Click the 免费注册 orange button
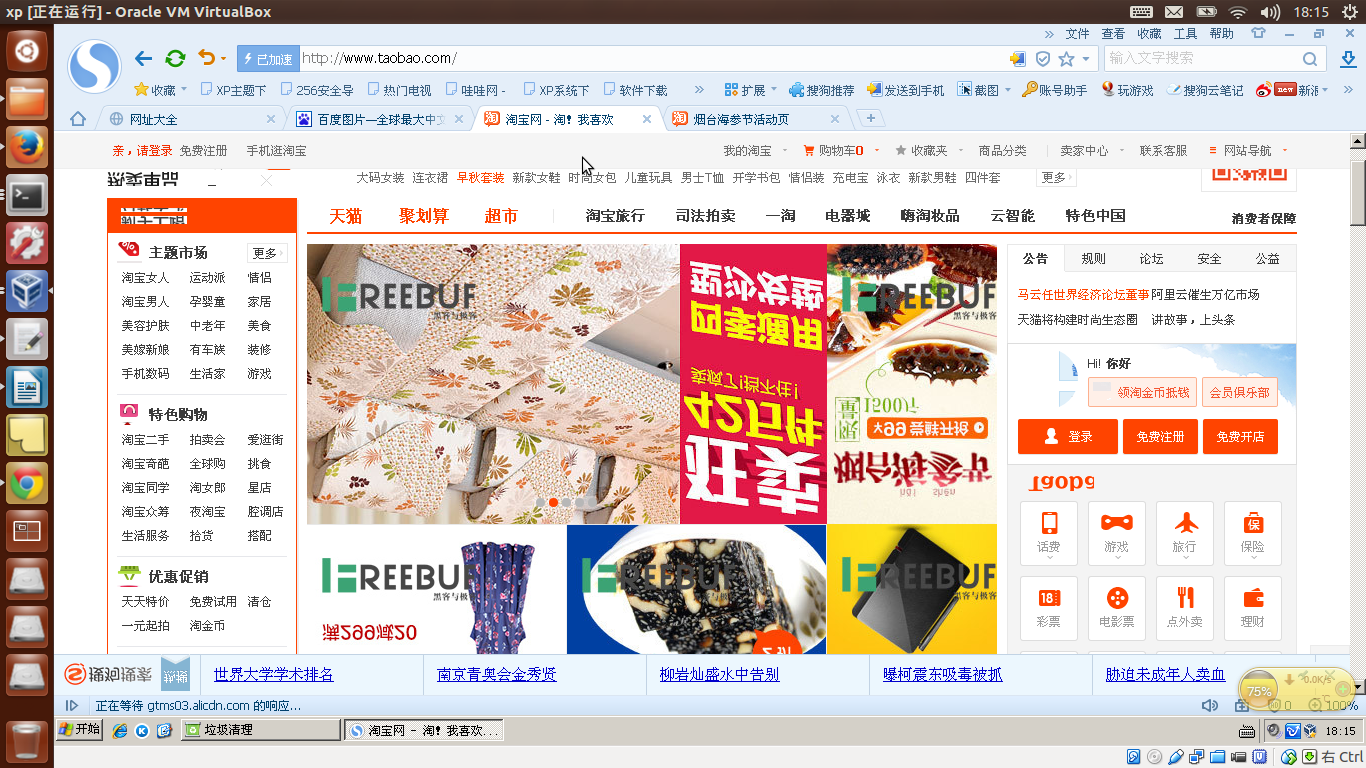Viewport: 1366px width, 768px height. (1160, 437)
